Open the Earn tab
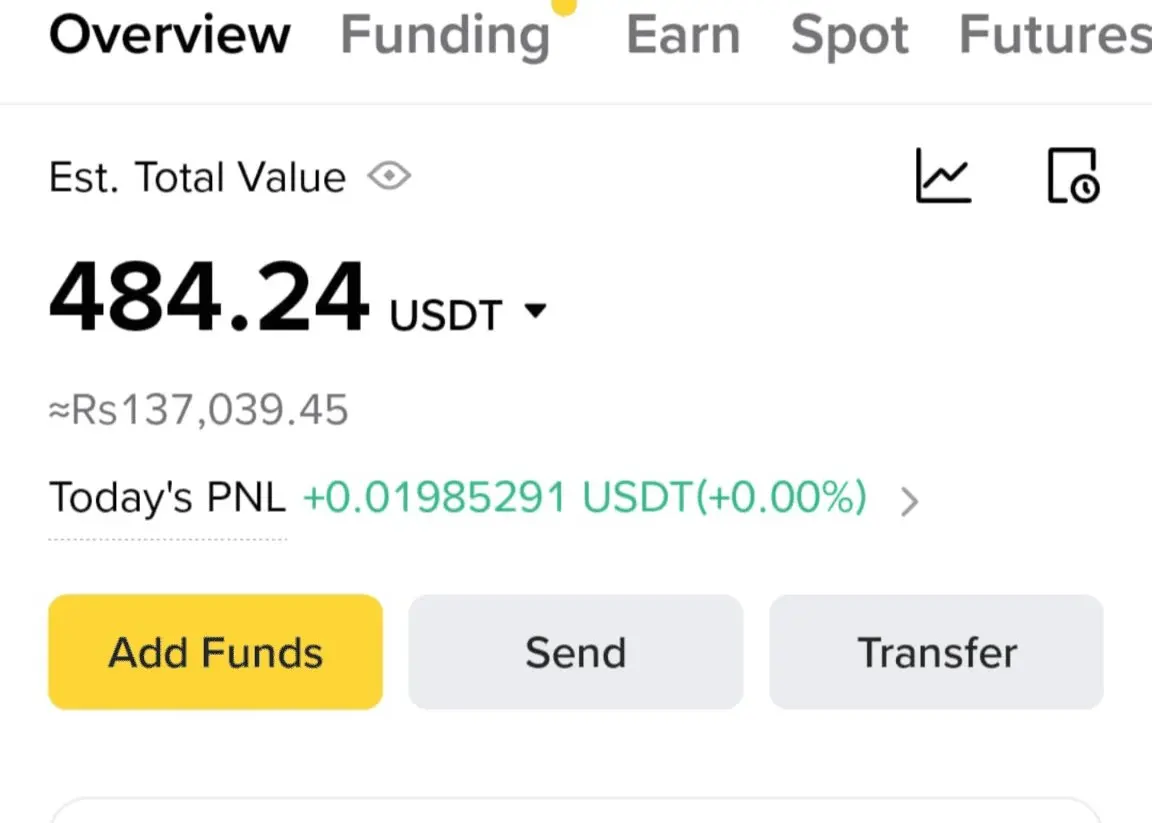The width and height of the screenshot is (1152, 823). tap(683, 36)
